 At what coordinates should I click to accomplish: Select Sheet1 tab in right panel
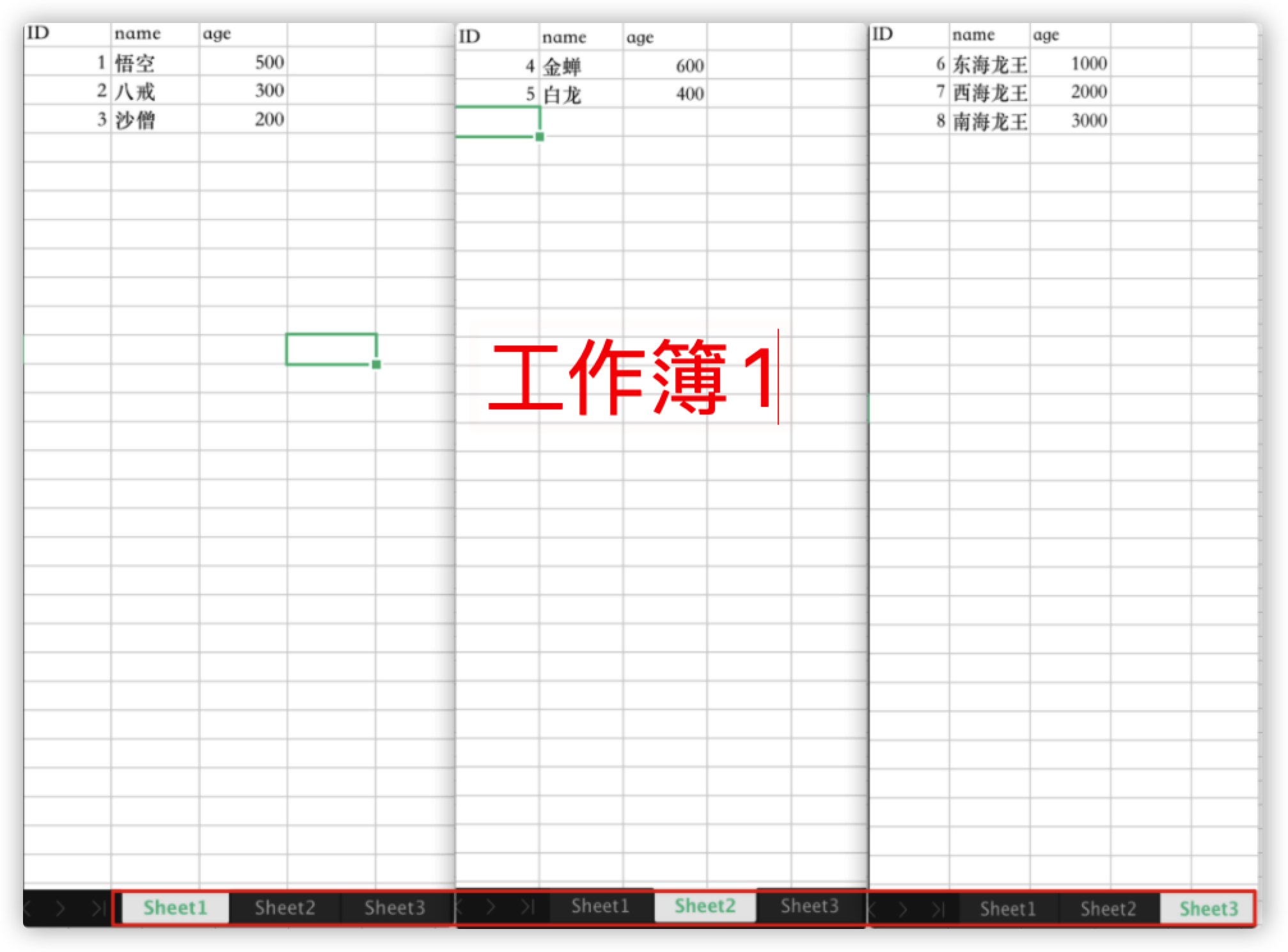(1007, 908)
